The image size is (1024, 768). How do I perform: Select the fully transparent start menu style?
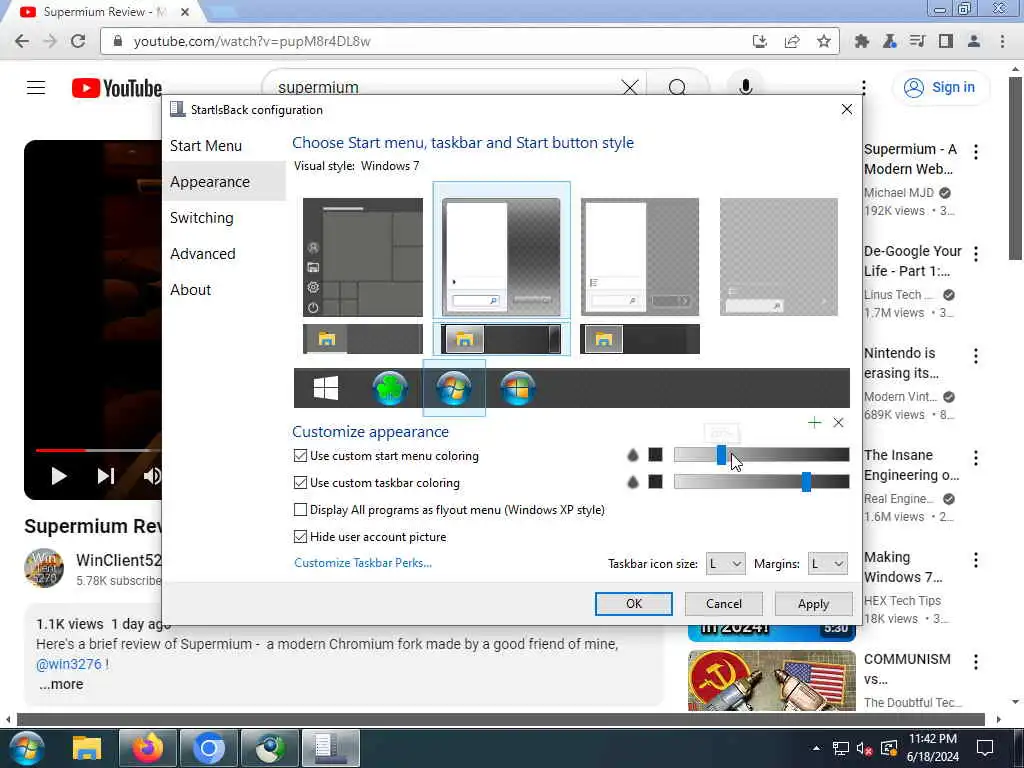pyautogui.click(x=778, y=257)
